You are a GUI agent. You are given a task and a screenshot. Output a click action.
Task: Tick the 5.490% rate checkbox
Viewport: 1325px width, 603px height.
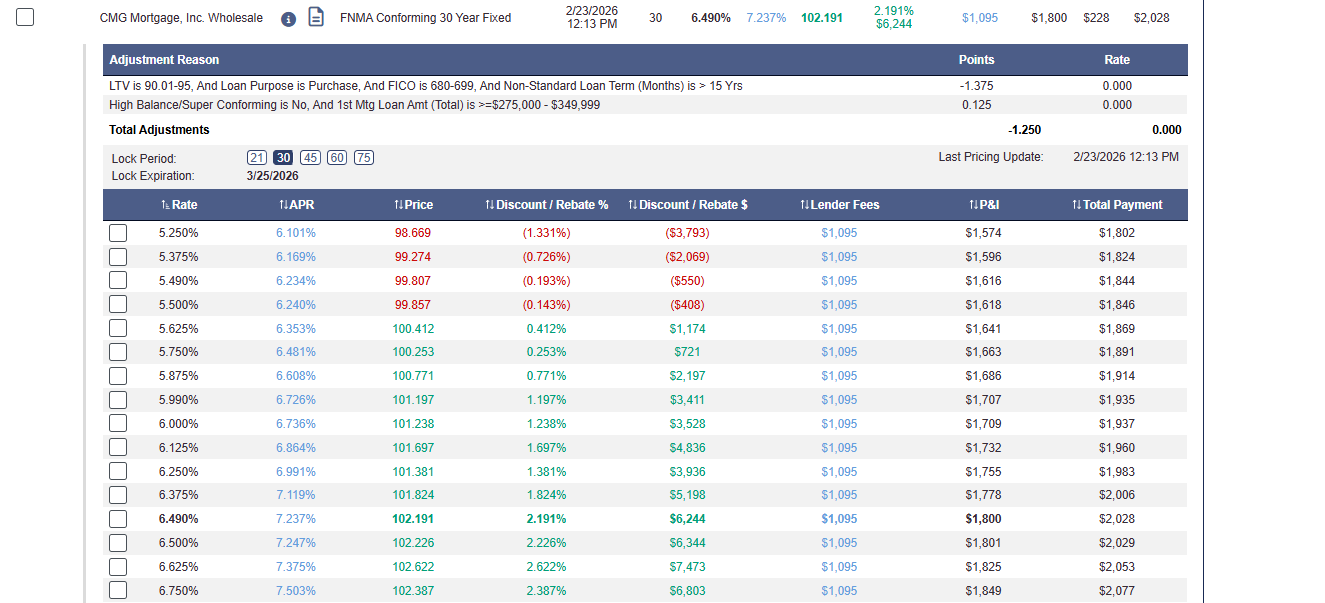tap(118, 281)
